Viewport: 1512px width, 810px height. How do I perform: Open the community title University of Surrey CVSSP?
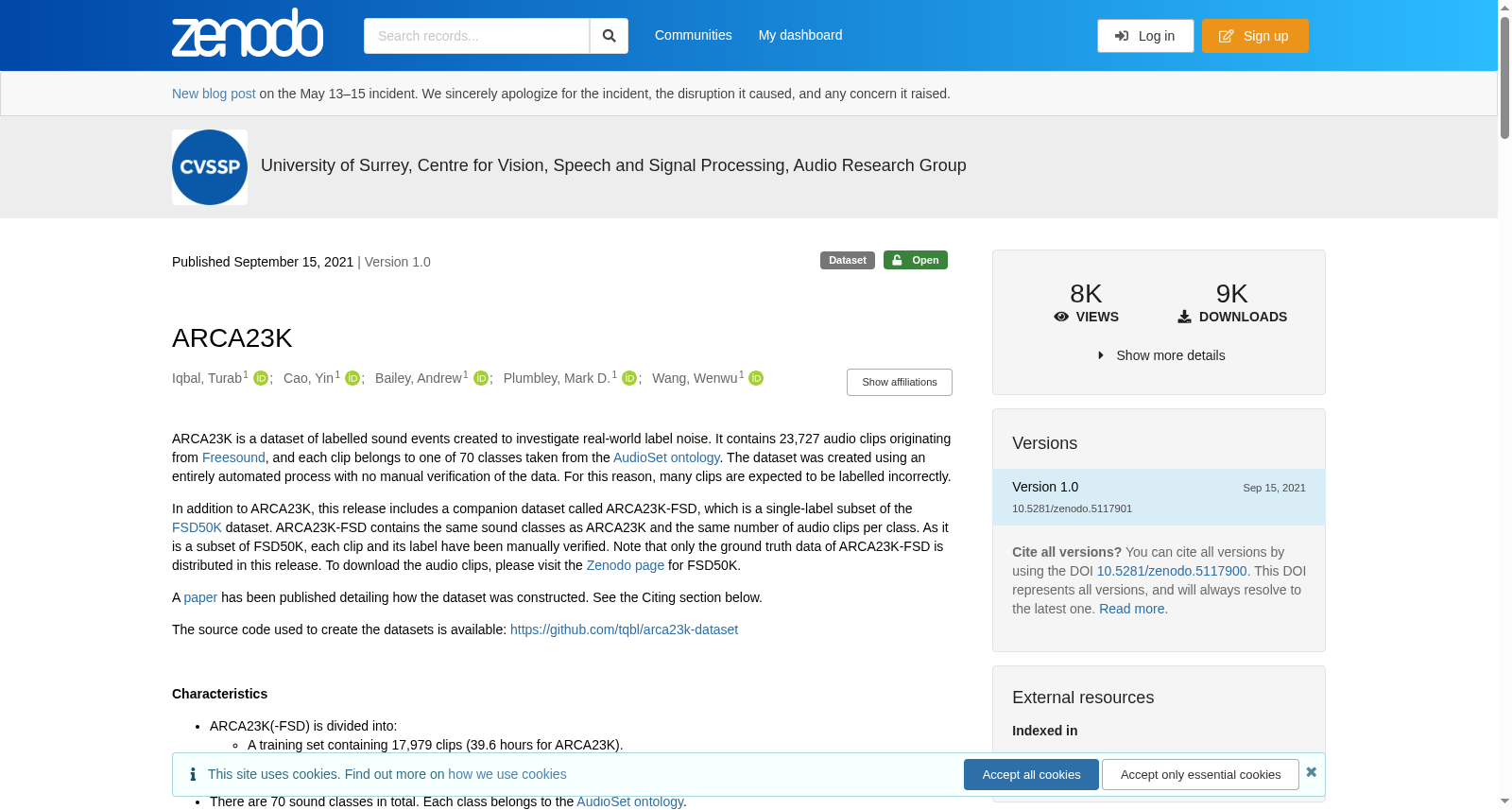[613, 165]
